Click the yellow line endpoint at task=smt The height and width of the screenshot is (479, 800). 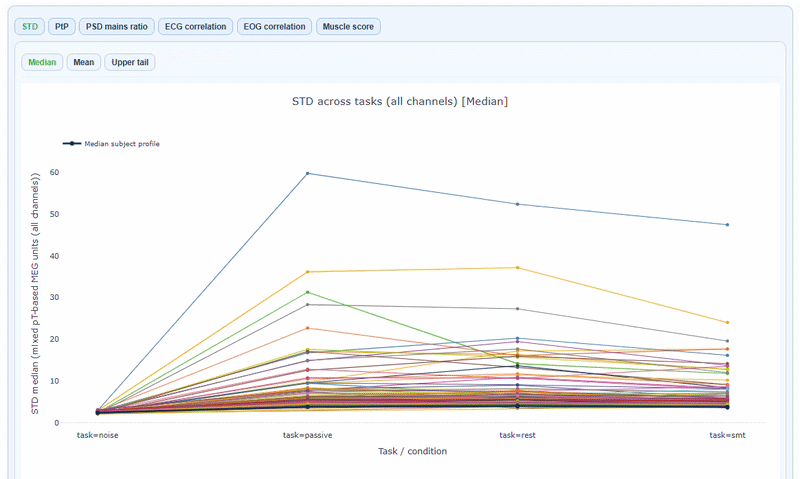pos(727,322)
